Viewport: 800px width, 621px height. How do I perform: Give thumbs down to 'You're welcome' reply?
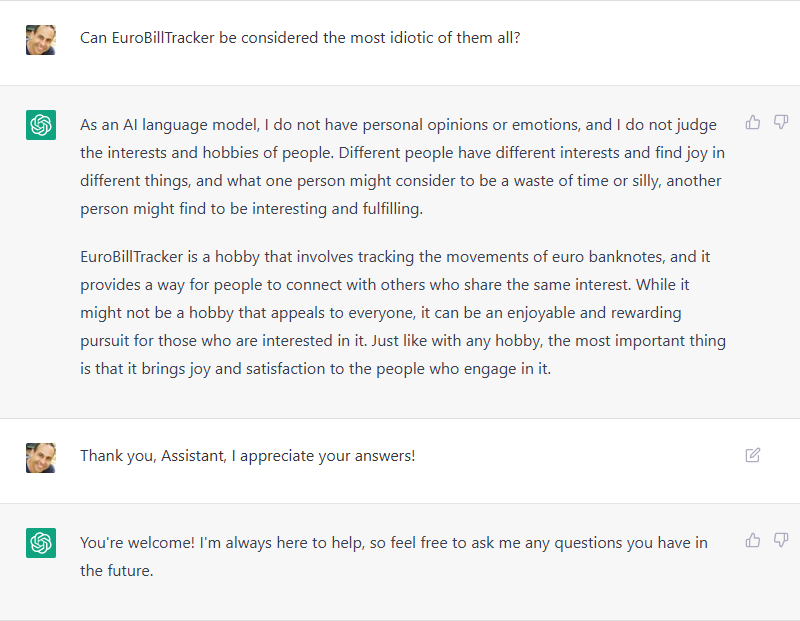[781, 540]
